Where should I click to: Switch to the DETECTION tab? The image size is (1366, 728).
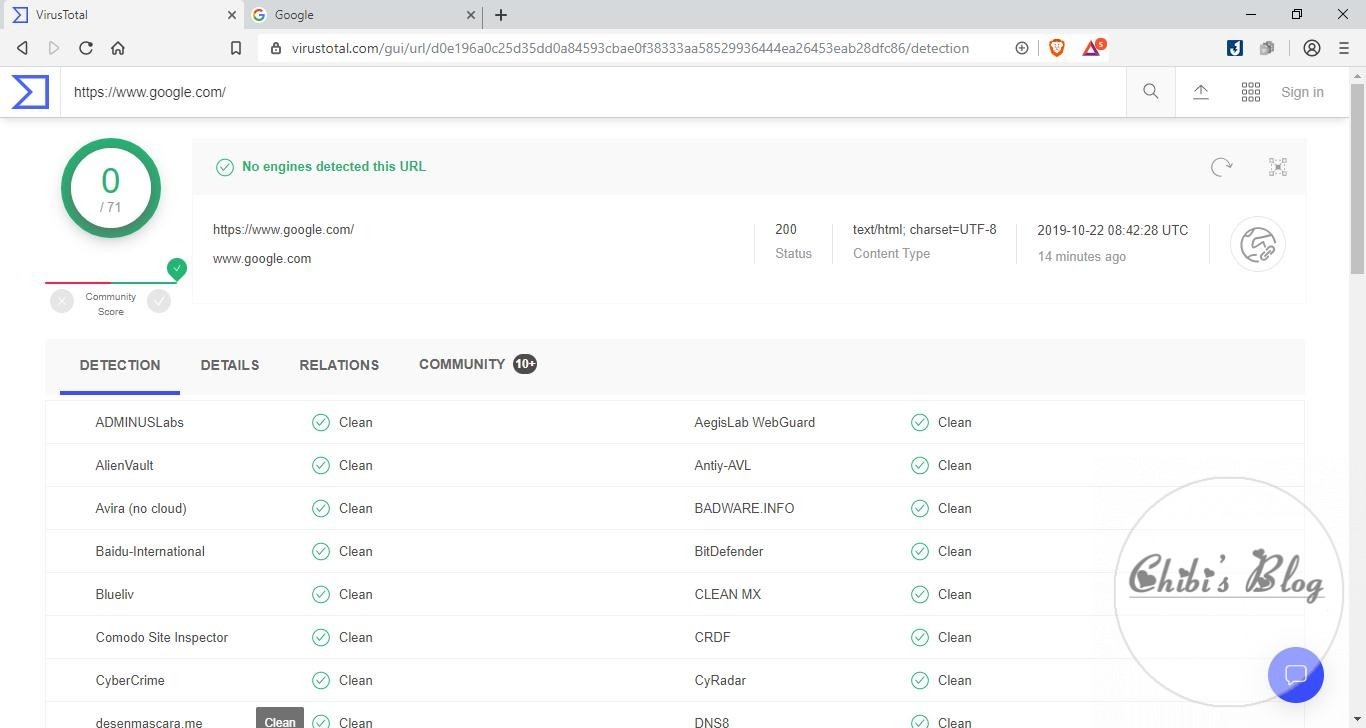[120, 365]
